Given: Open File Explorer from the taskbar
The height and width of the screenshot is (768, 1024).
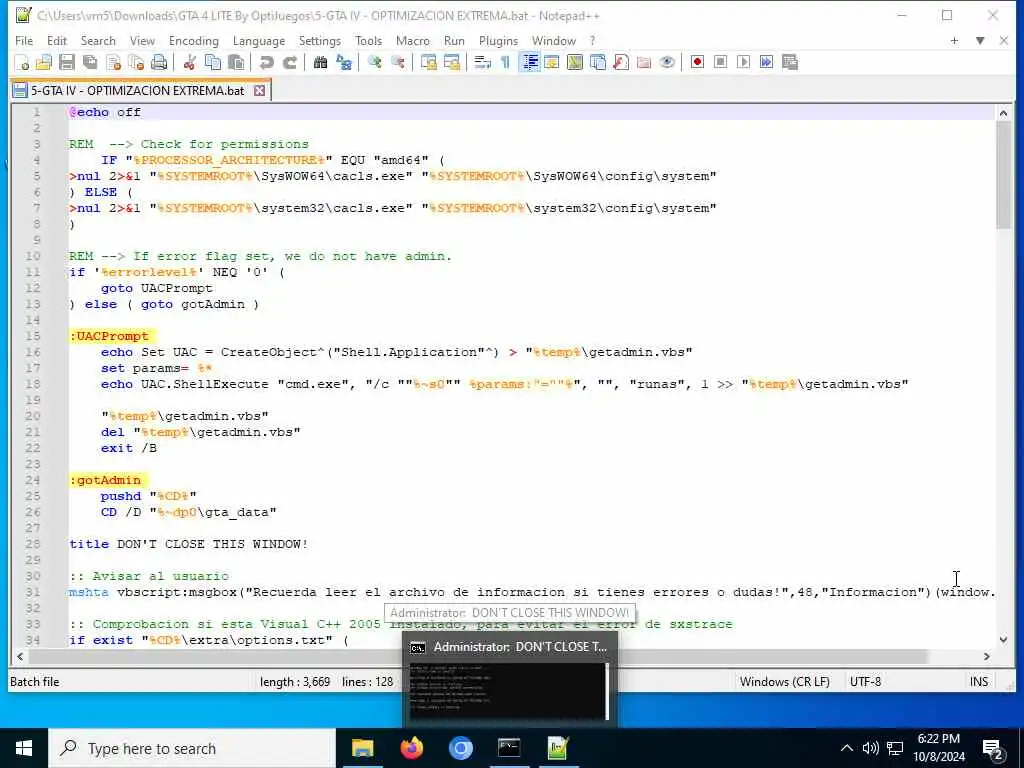Looking at the screenshot, I should coord(362,748).
